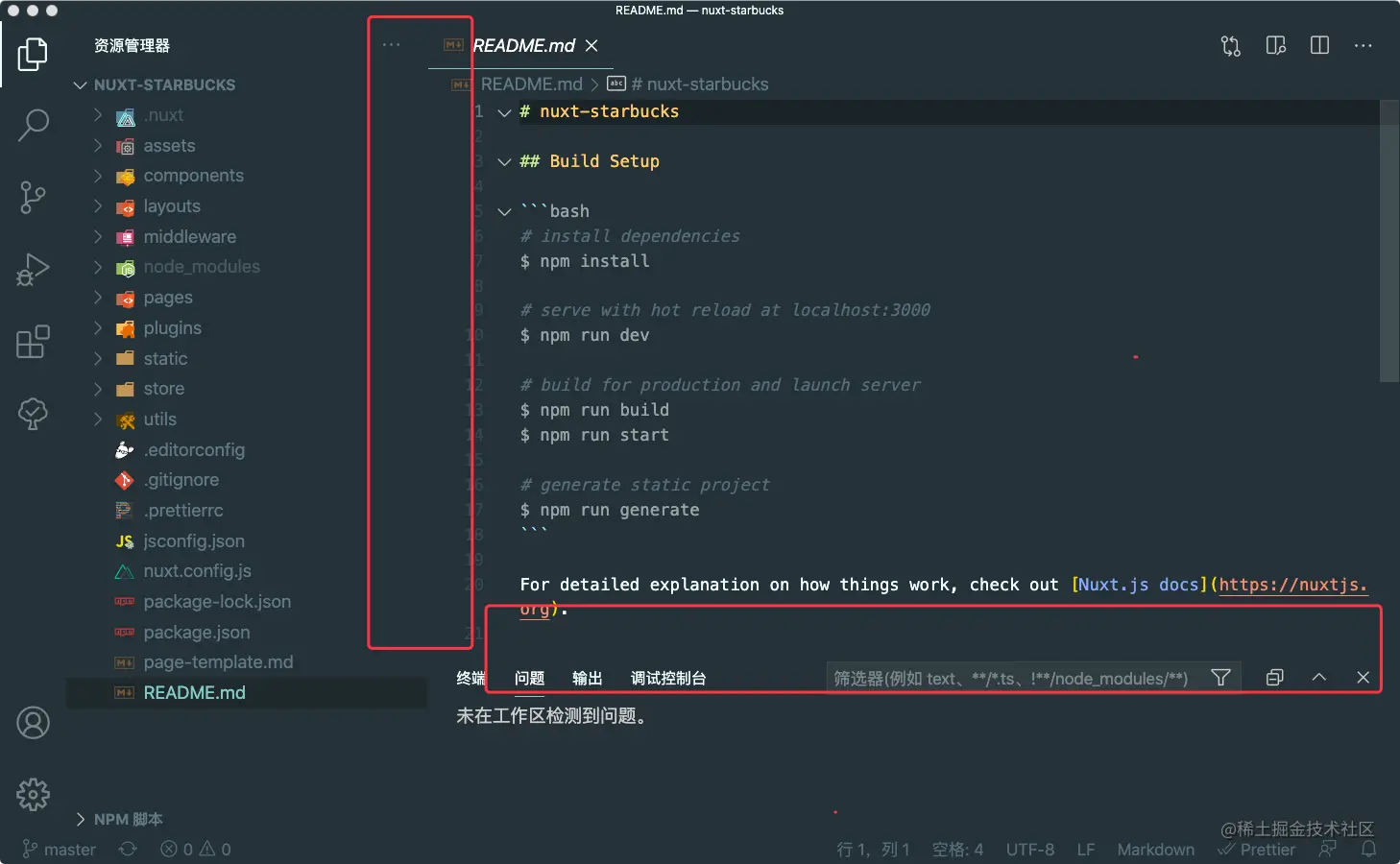Expand the components folder

[x=98, y=176]
